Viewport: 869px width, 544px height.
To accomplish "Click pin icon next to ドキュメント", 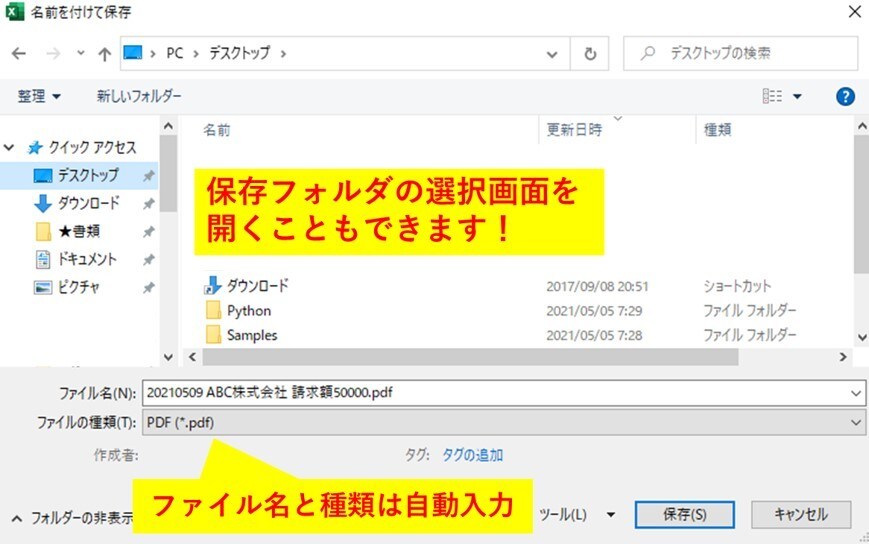I will (x=149, y=259).
